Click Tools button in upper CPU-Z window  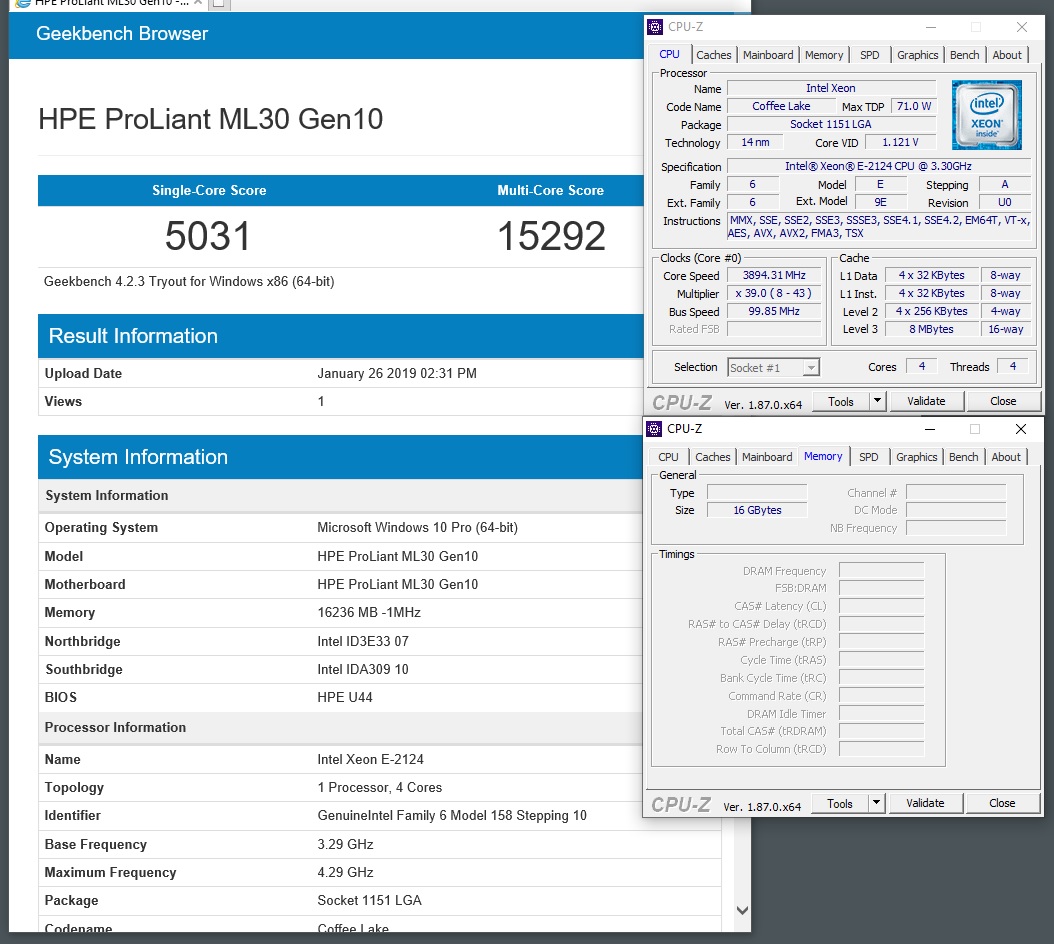pos(840,401)
